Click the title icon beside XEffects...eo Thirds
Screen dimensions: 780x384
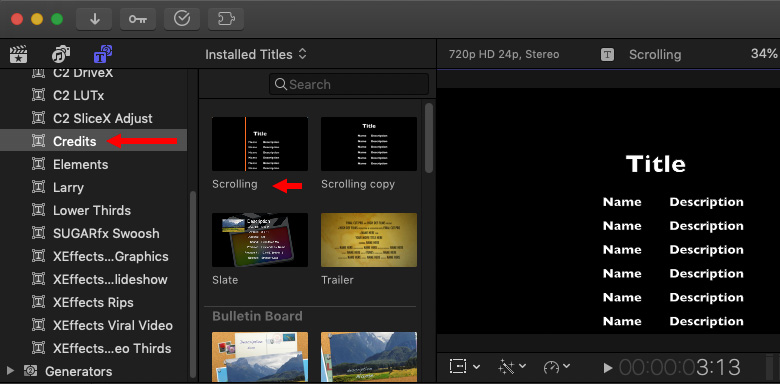click(x=38, y=348)
